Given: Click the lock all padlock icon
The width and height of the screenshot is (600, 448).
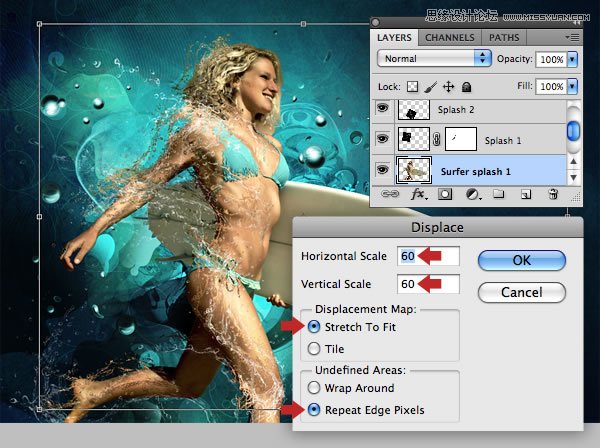Looking at the screenshot, I should [466, 87].
